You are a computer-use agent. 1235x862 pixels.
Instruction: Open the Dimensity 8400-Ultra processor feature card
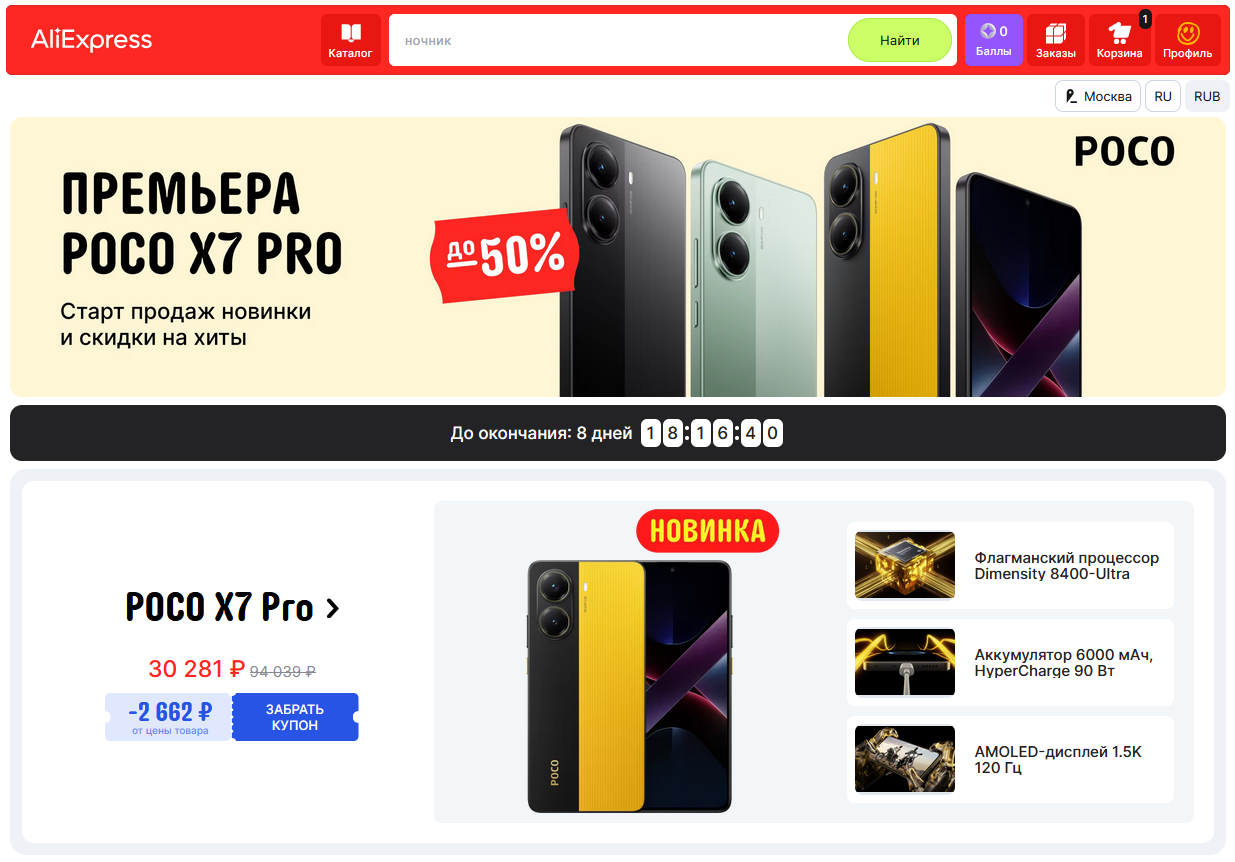click(1010, 565)
